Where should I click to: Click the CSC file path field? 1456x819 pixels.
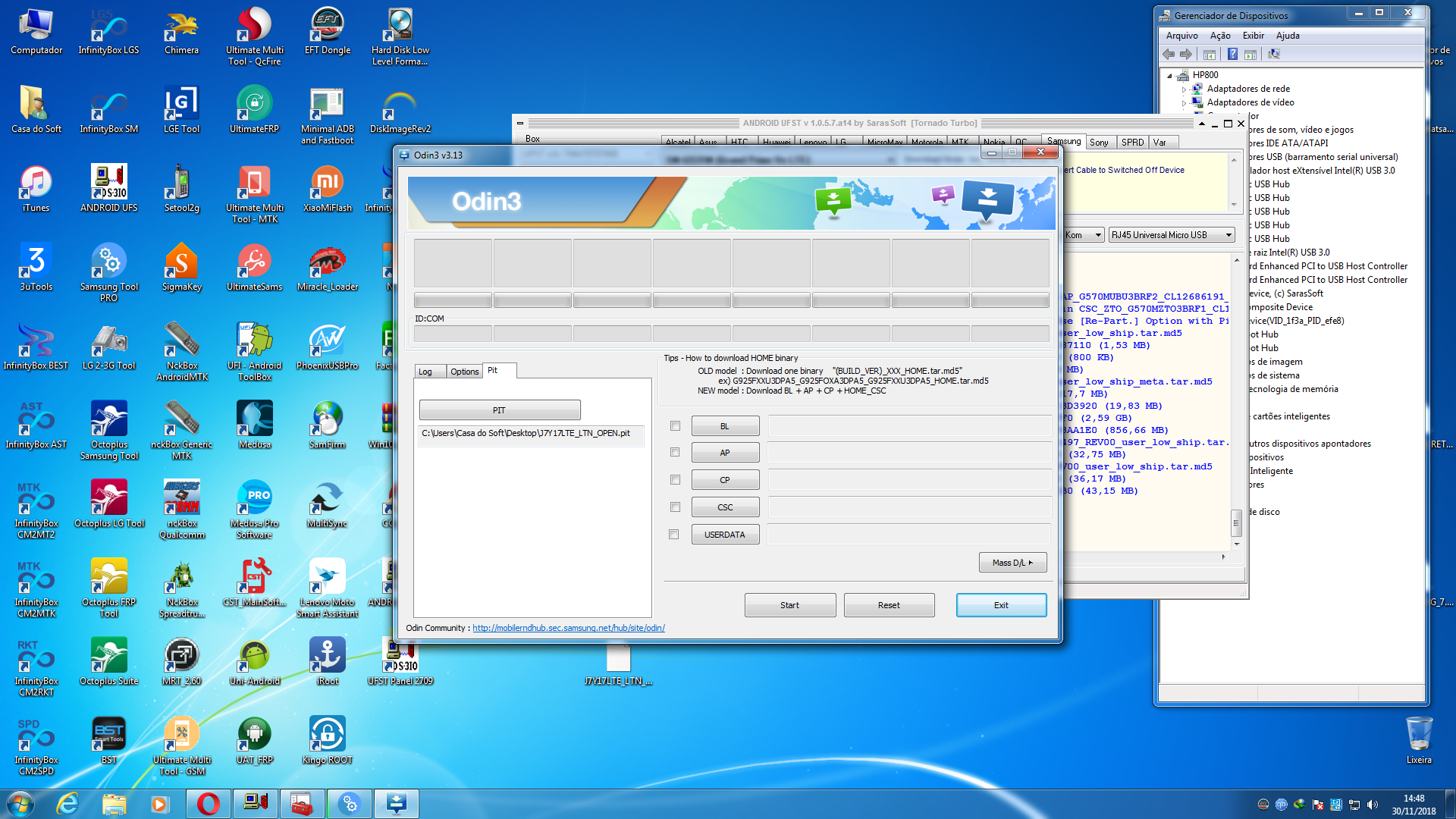pyautogui.click(x=909, y=507)
